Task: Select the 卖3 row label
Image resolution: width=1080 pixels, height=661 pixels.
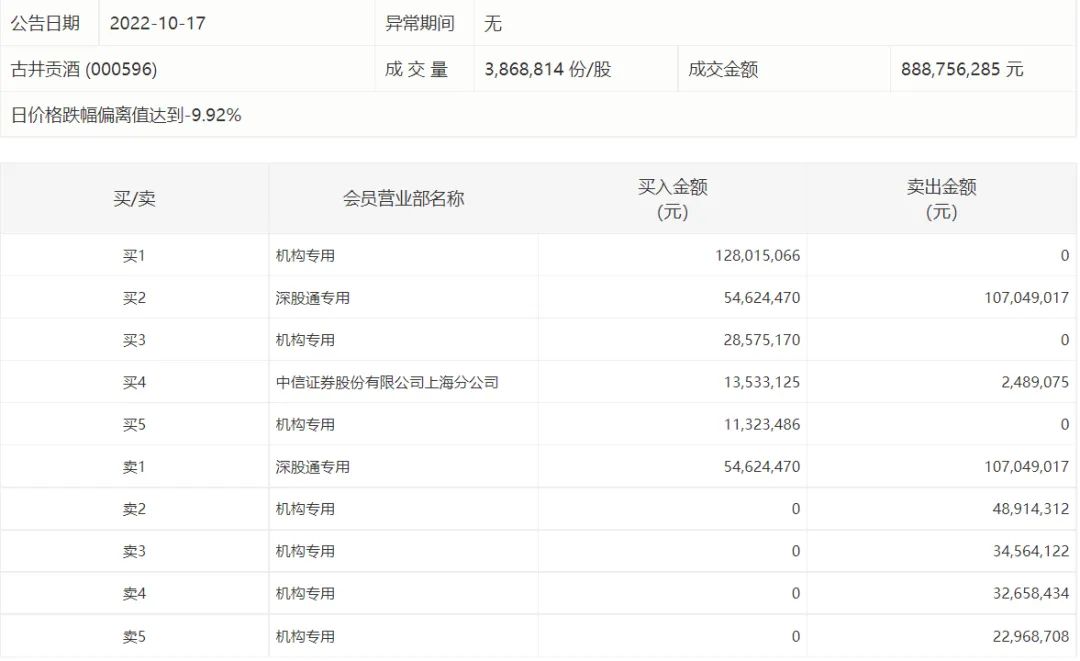Action: point(134,552)
